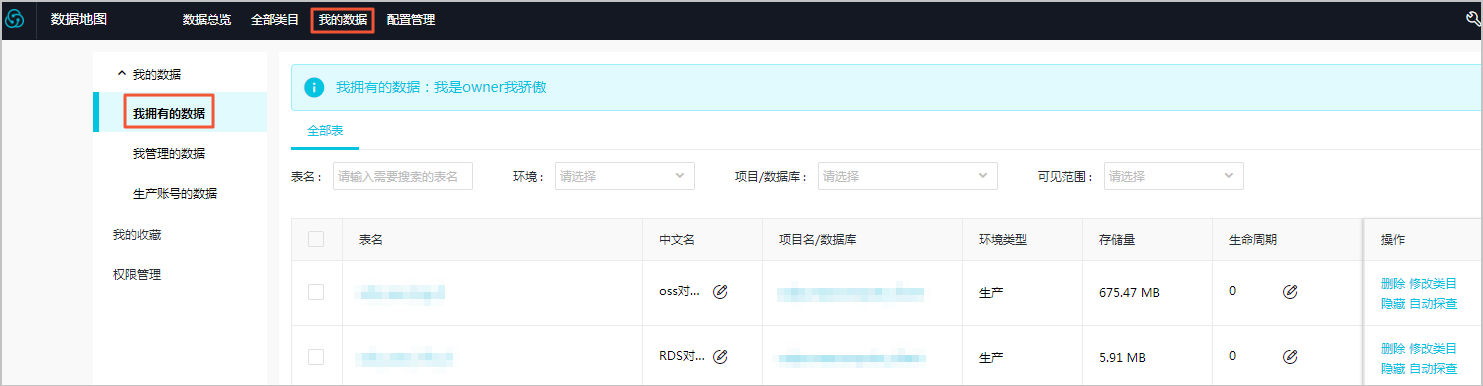Select 生产账号的数据 in sidebar
Screen dimensions: 1483x386
(x=175, y=193)
